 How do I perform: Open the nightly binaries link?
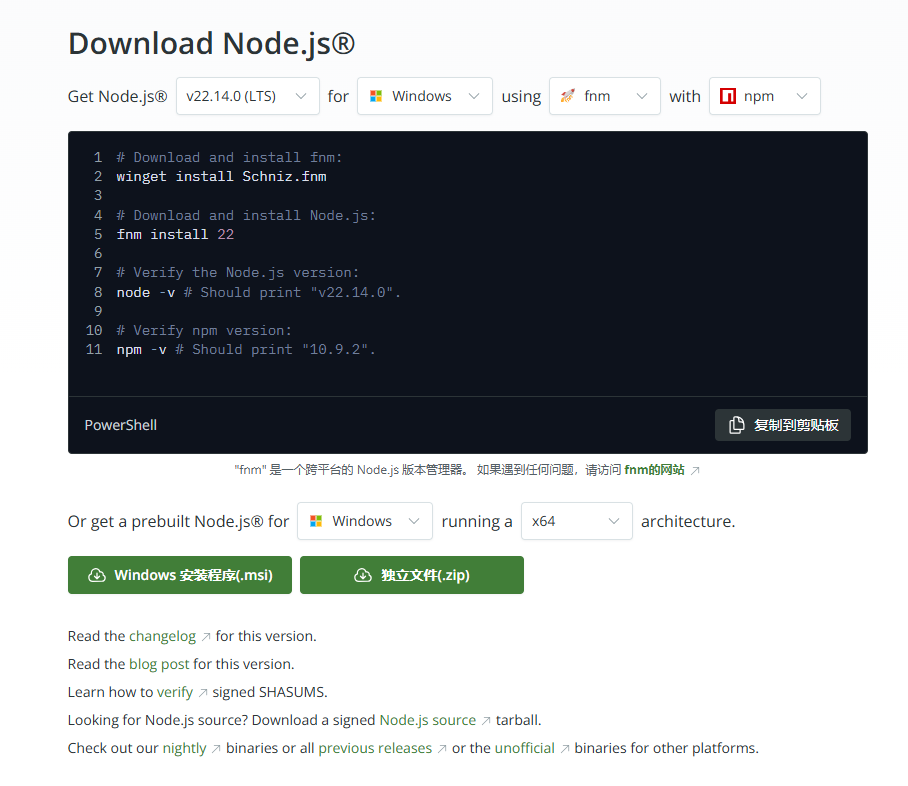(x=184, y=748)
